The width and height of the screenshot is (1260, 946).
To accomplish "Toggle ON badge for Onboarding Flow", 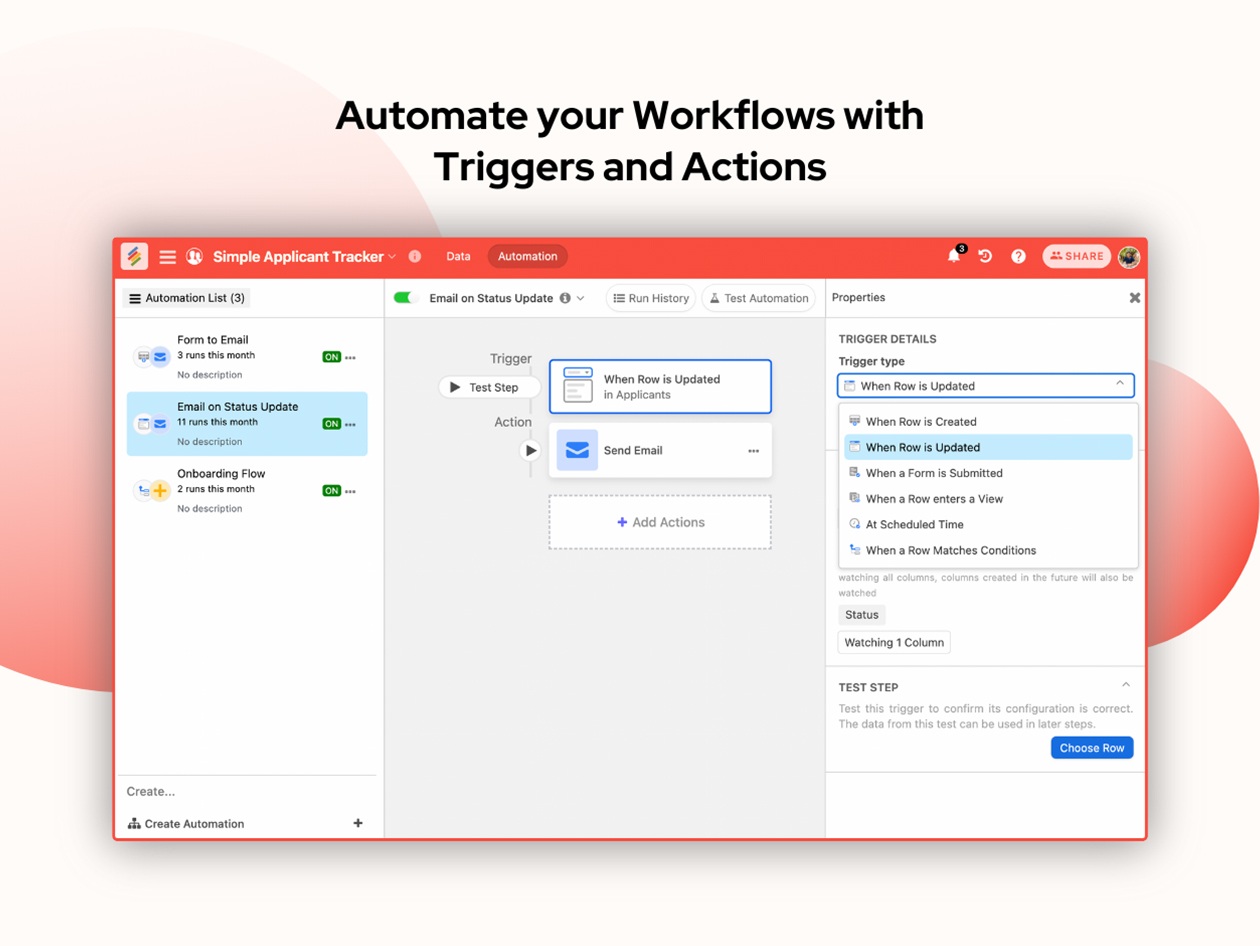I will pyautogui.click(x=331, y=491).
